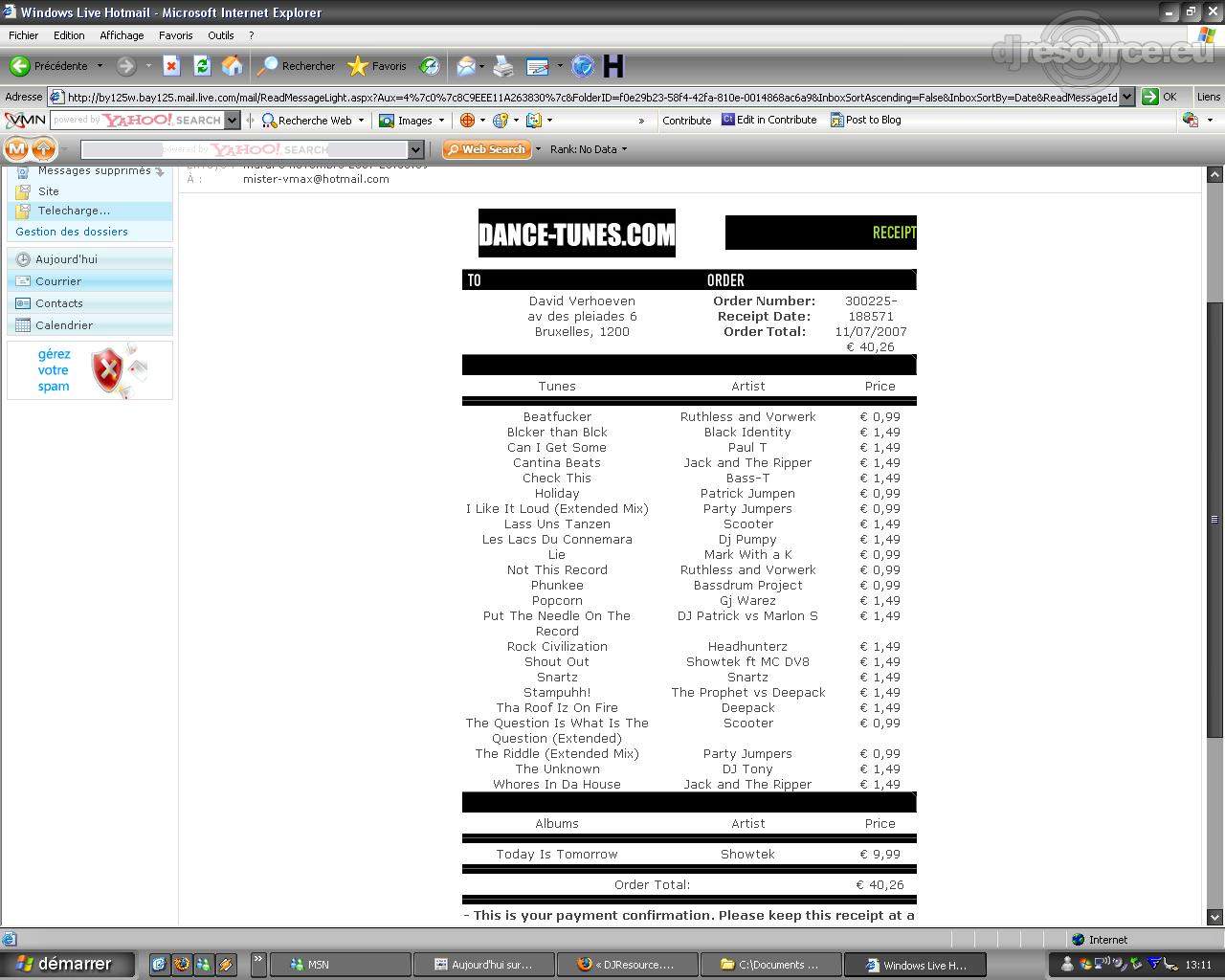The image size is (1225, 980).
Task: Open Calendrier in sidebar
Action: coord(90,325)
